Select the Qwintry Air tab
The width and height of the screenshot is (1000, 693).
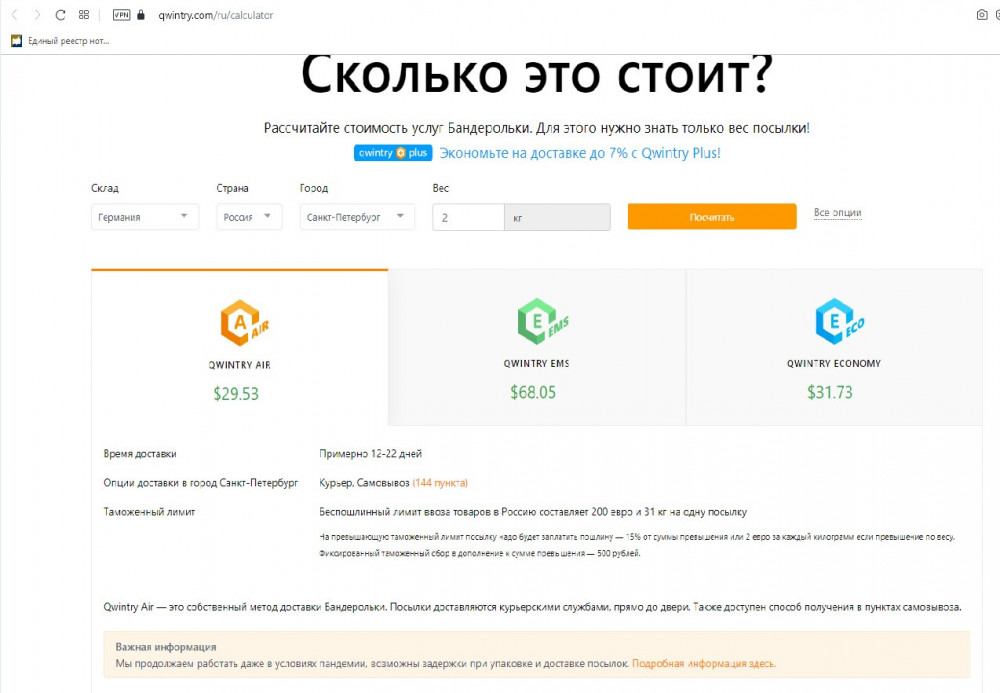[239, 347]
